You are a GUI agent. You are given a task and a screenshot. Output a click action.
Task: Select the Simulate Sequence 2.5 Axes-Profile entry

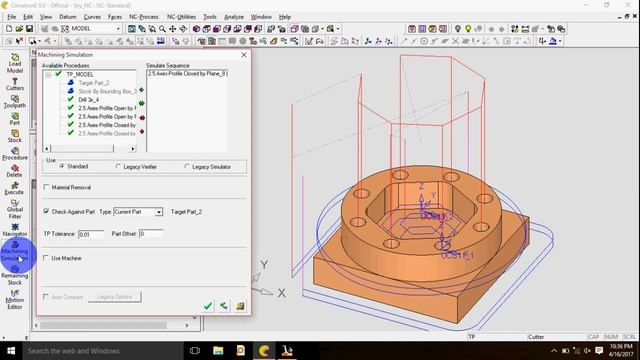pyautogui.click(x=187, y=74)
